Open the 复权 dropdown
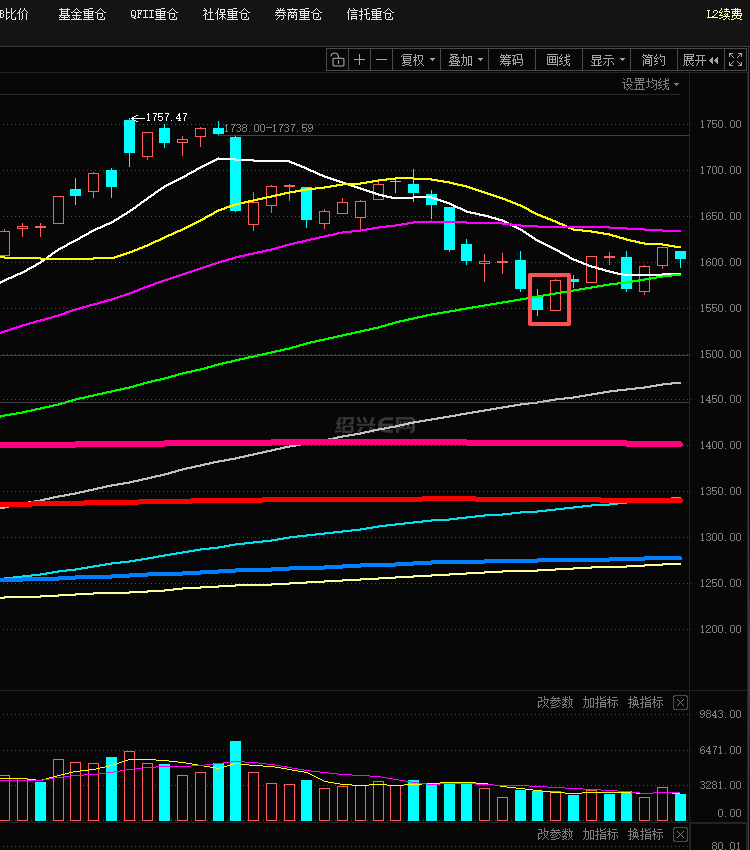750x850 pixels. pyautogui.click(x=418, y=60)
